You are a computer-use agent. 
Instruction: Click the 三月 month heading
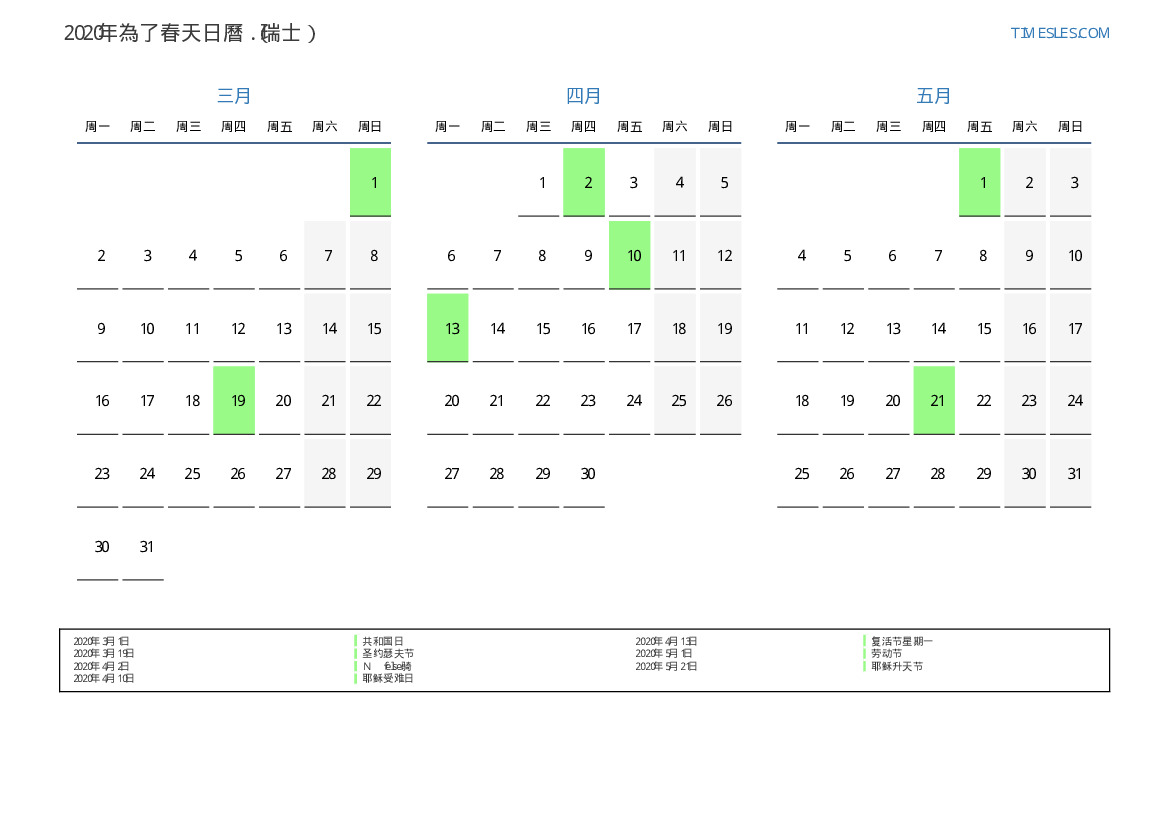point(234,96)
